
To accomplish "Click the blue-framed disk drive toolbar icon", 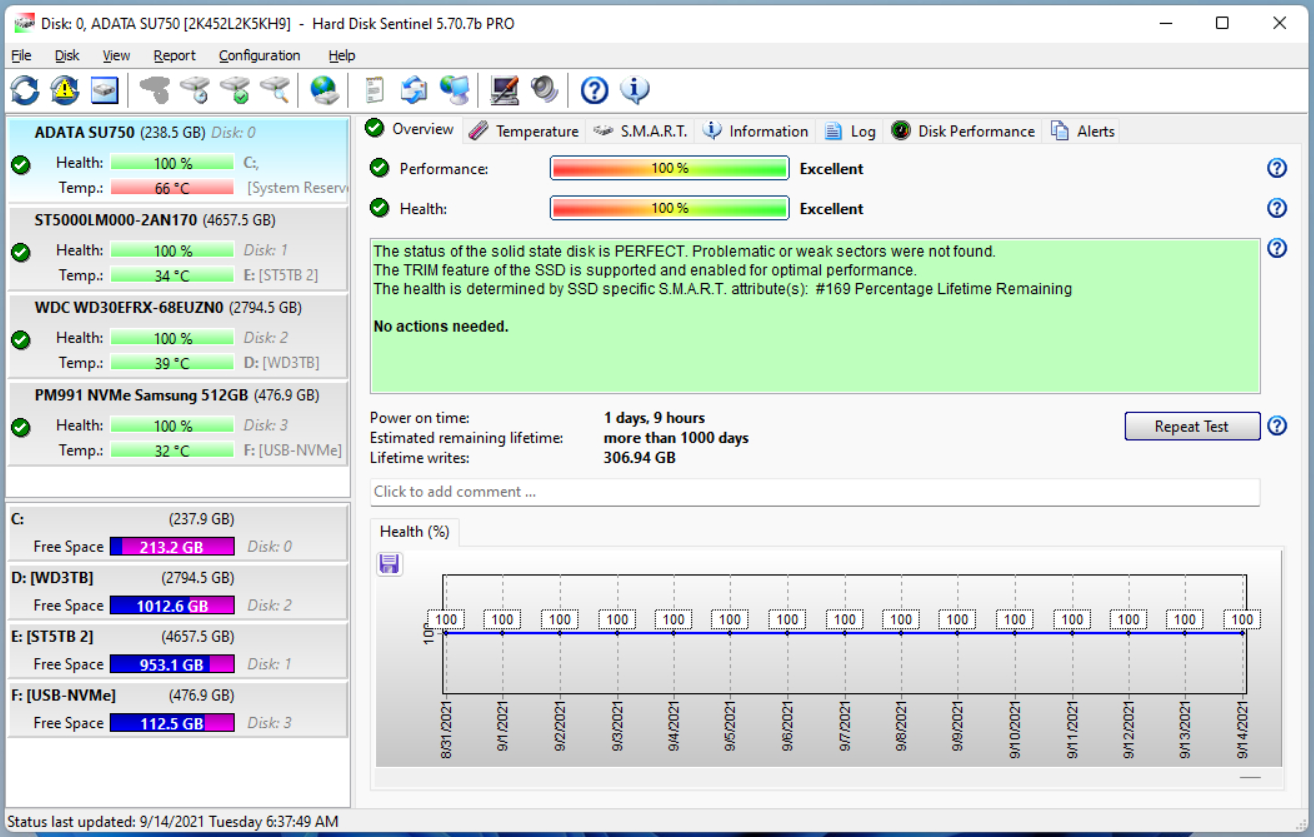I will [x=105, y=90].
